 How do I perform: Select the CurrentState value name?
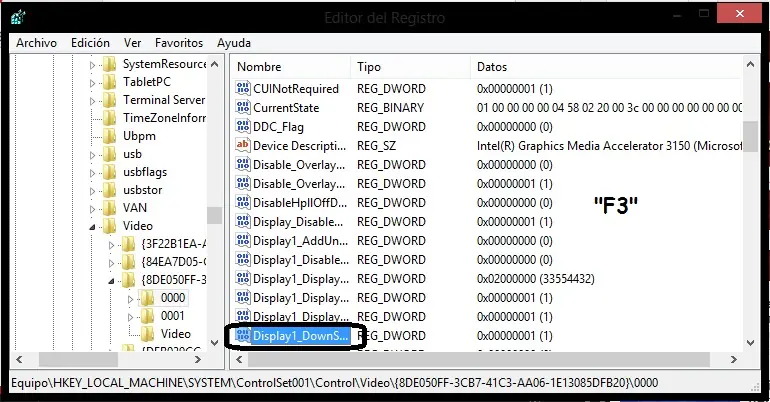[x=286, y=107]
